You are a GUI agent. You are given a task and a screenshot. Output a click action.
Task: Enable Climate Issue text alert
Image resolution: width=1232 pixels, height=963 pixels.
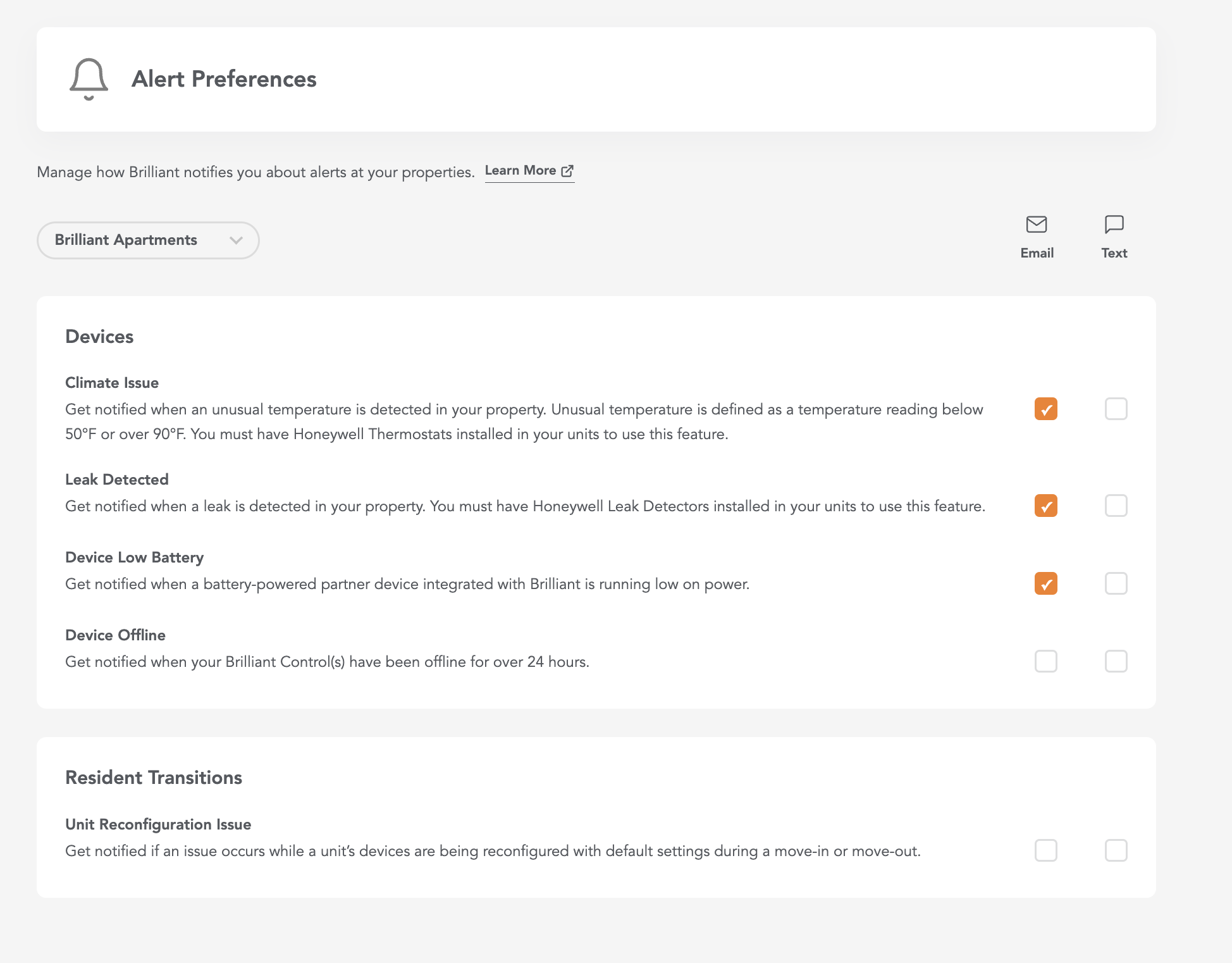1116,409
